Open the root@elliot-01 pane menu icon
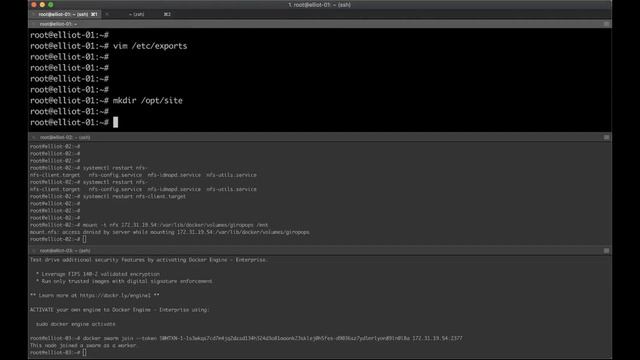Image resolution: width=640 pixels, height=360 pixels. coord(606,24)
